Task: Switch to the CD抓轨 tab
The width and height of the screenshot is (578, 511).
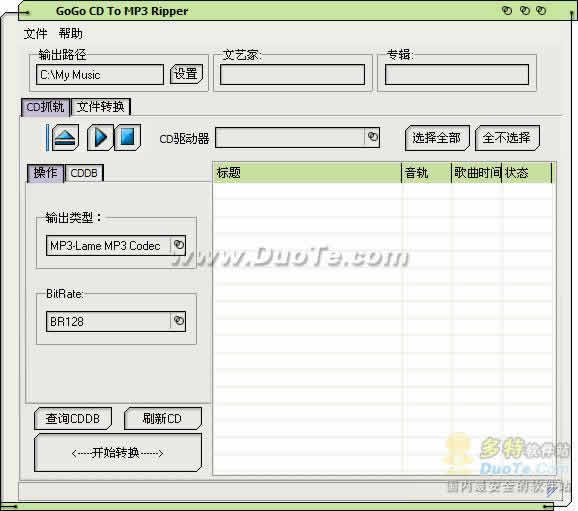Action: [45, 107]
